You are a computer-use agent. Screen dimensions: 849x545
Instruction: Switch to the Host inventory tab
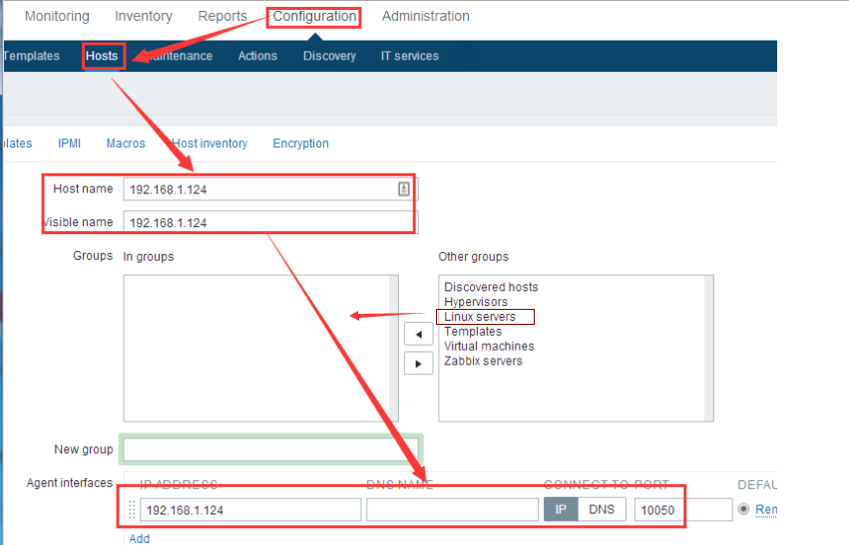coord(210,143)
